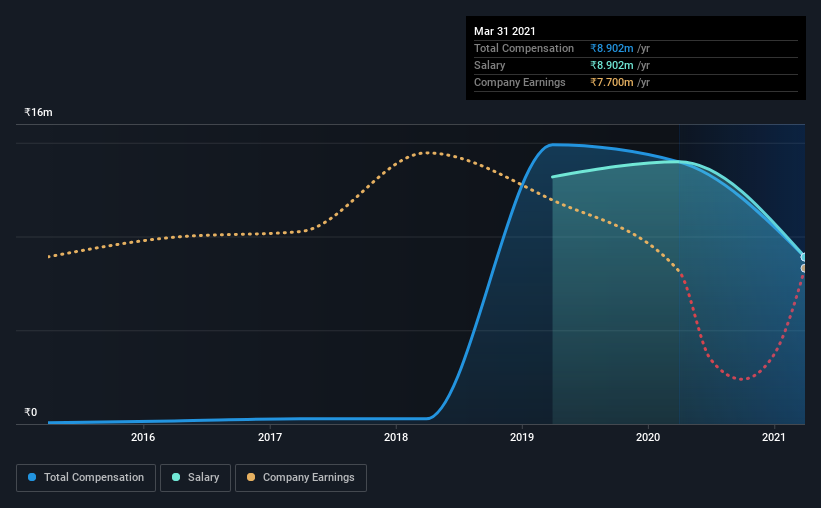This screenshot has height=508, width=821.
Task: Toggle the Company Earnings legend button
Action: (301, 478)
